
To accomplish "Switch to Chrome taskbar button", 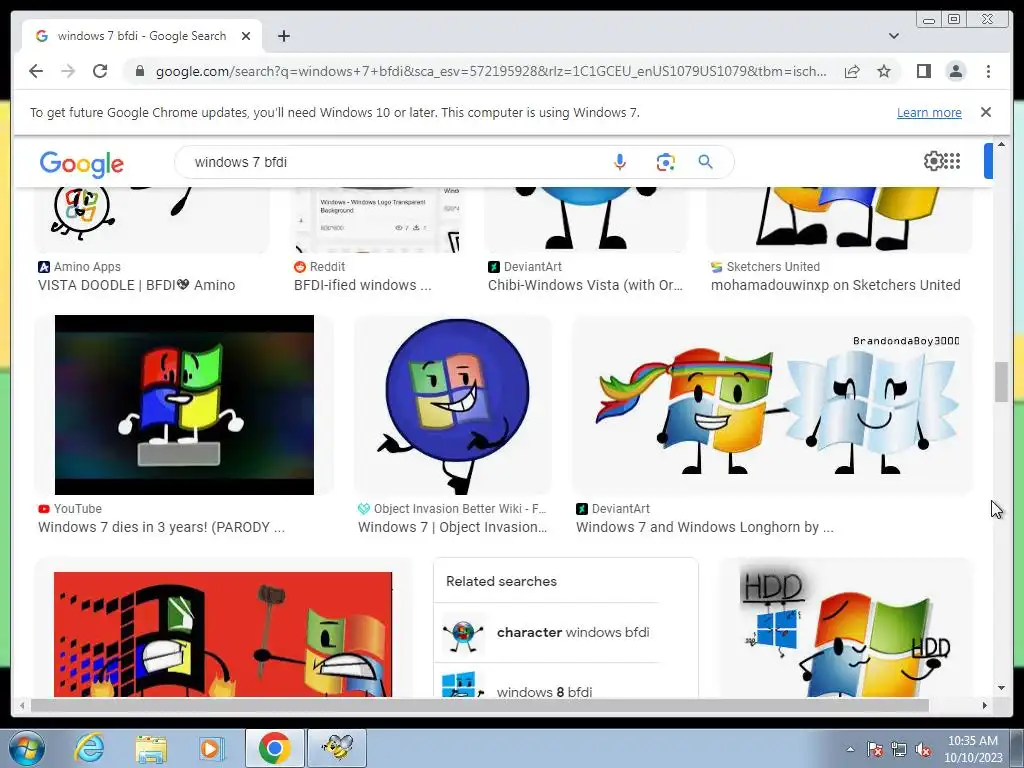I will tap(274, 748).
